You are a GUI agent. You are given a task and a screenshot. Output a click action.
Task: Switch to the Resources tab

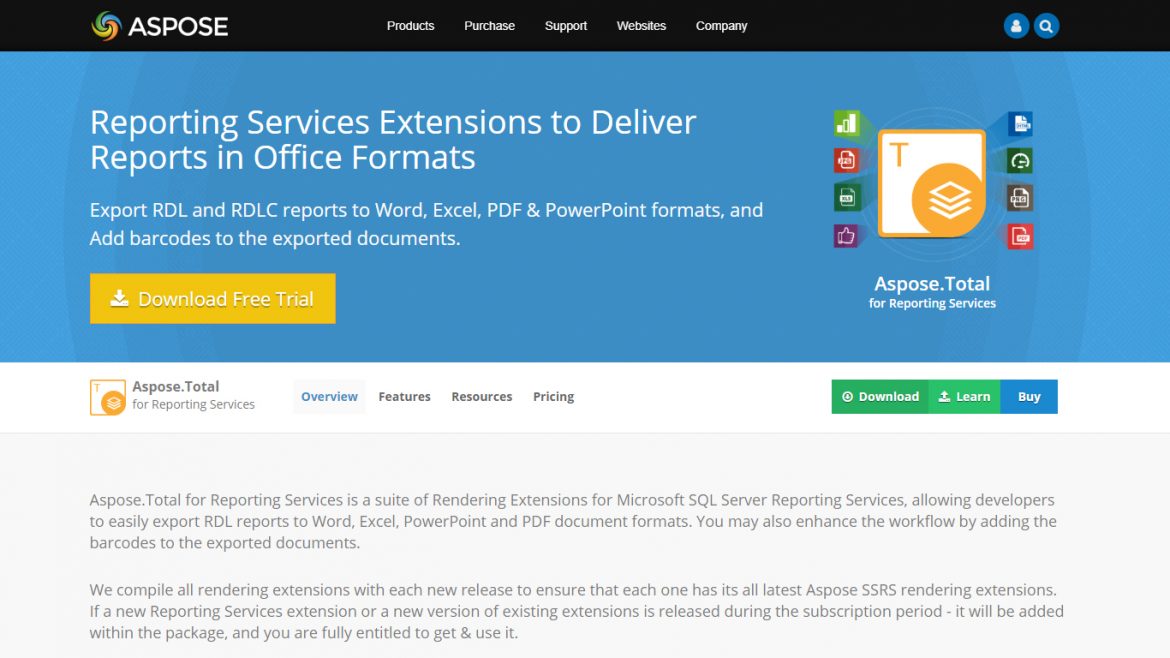[x=481, y=396]
